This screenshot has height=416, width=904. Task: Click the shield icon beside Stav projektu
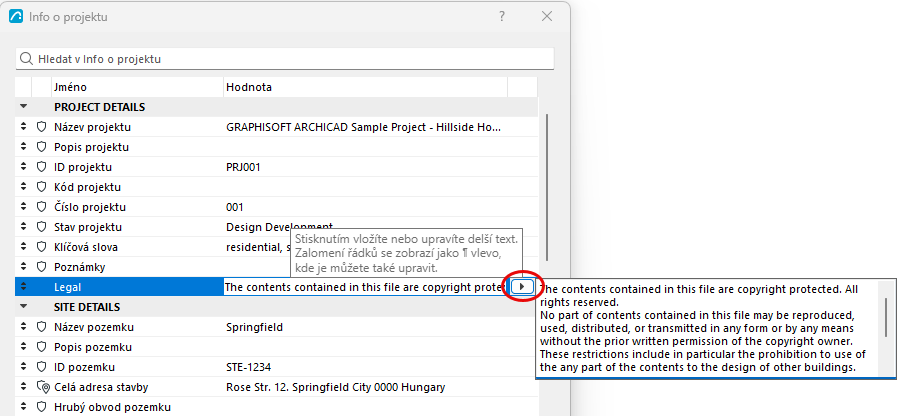(41, 227)
